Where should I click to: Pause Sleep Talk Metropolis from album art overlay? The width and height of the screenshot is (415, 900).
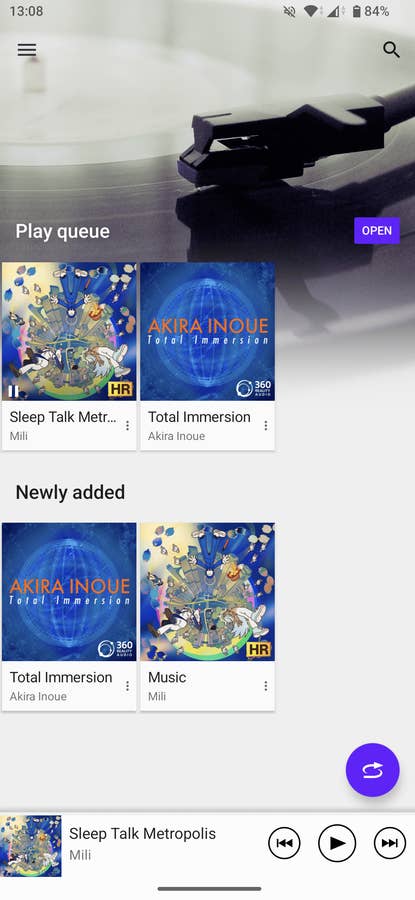point(13,391)
